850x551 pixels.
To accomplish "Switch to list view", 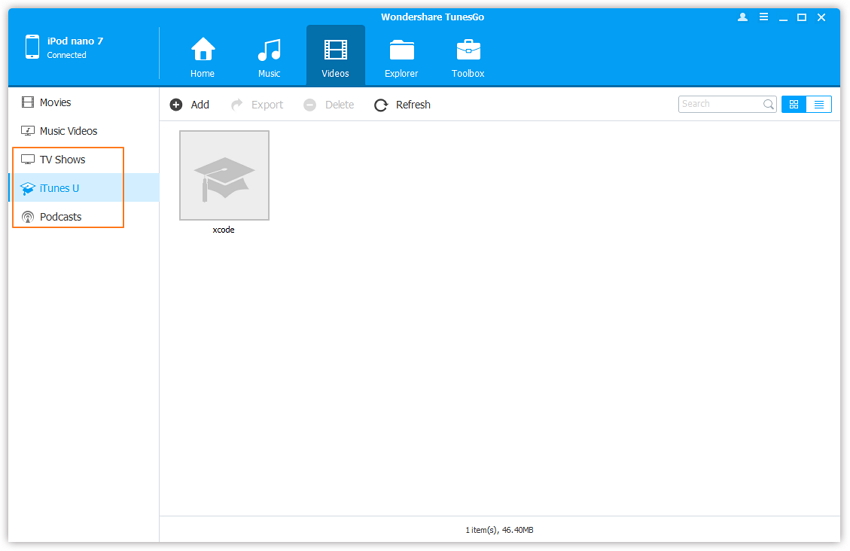I will (819, 104).
